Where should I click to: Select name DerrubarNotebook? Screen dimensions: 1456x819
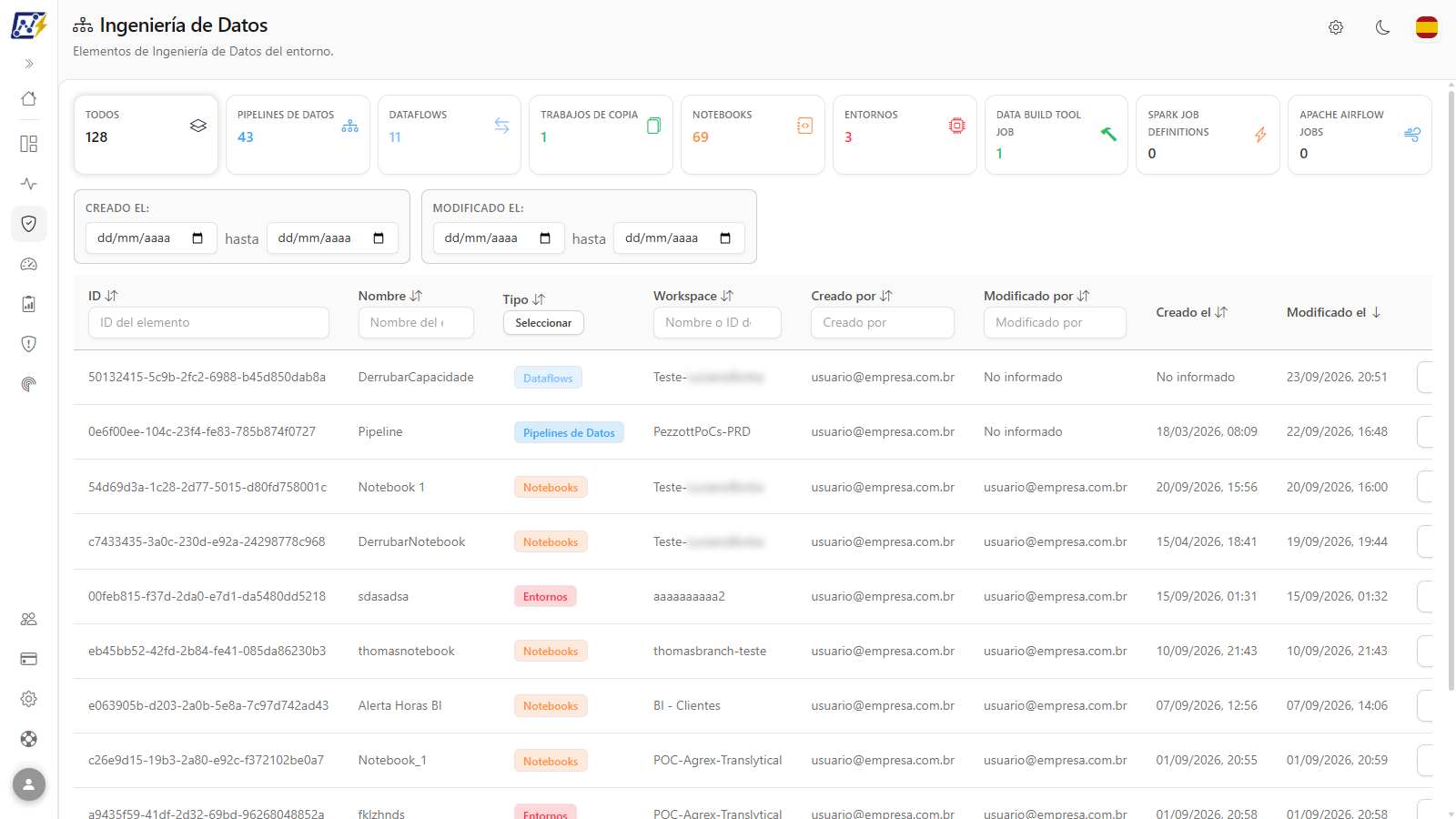[411, 541]
